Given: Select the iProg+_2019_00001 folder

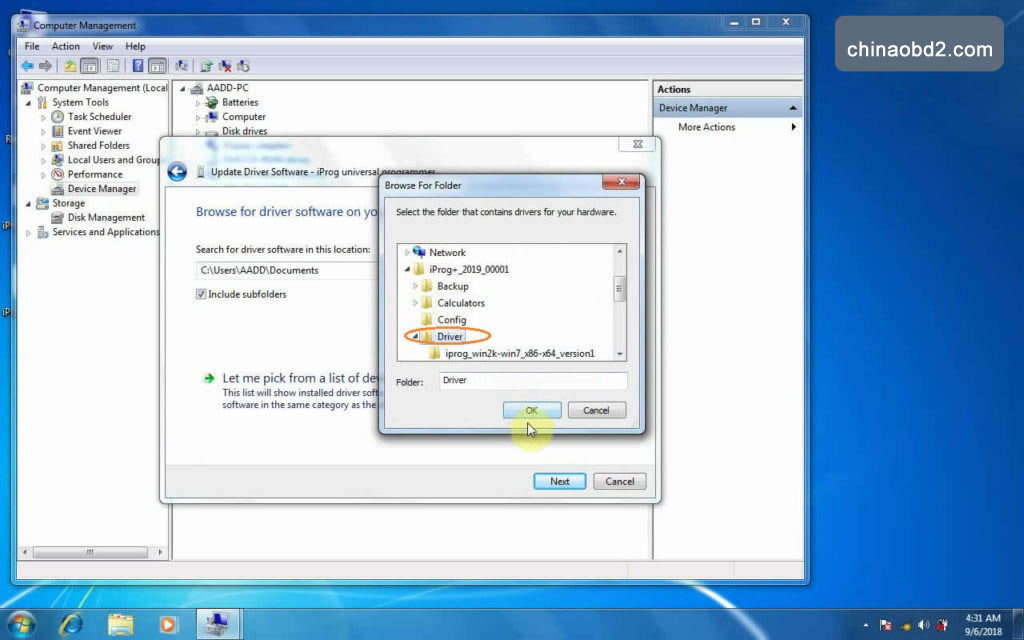Looking at the screenshot, I should point(469,270).
